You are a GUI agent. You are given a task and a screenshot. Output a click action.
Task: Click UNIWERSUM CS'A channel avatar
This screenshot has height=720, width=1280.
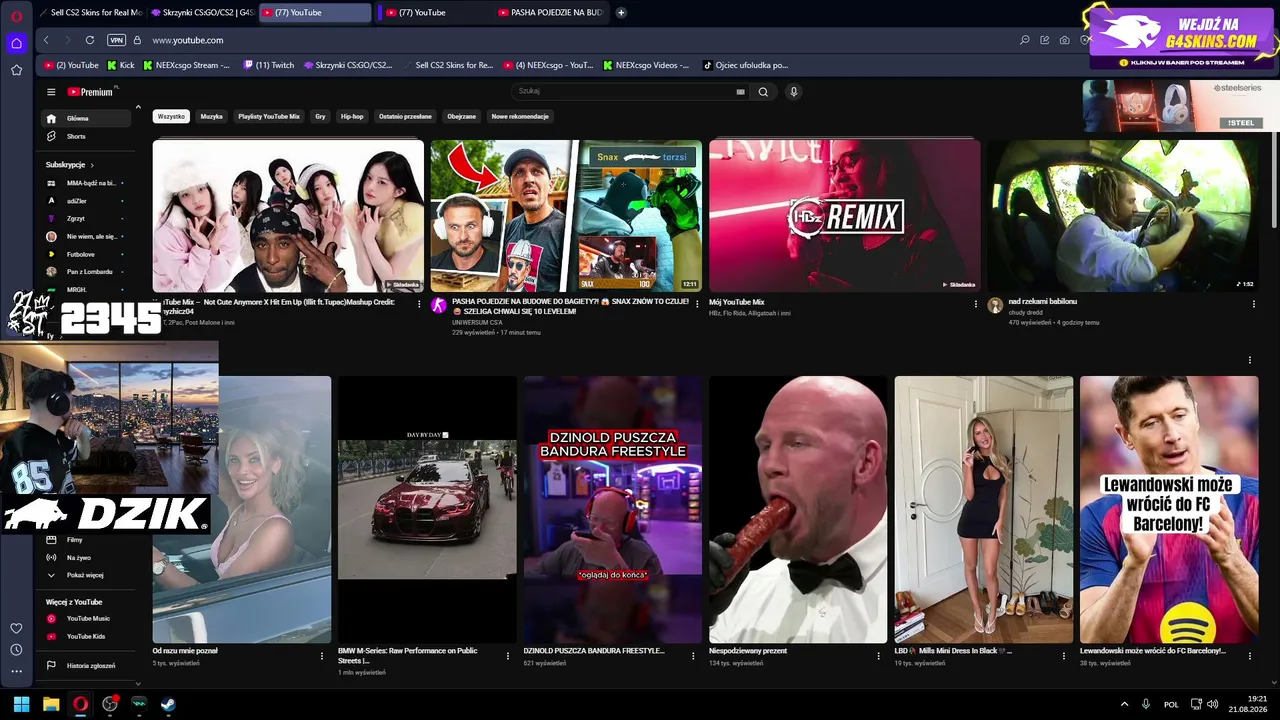pyautogui.click(x=439, y=305)
